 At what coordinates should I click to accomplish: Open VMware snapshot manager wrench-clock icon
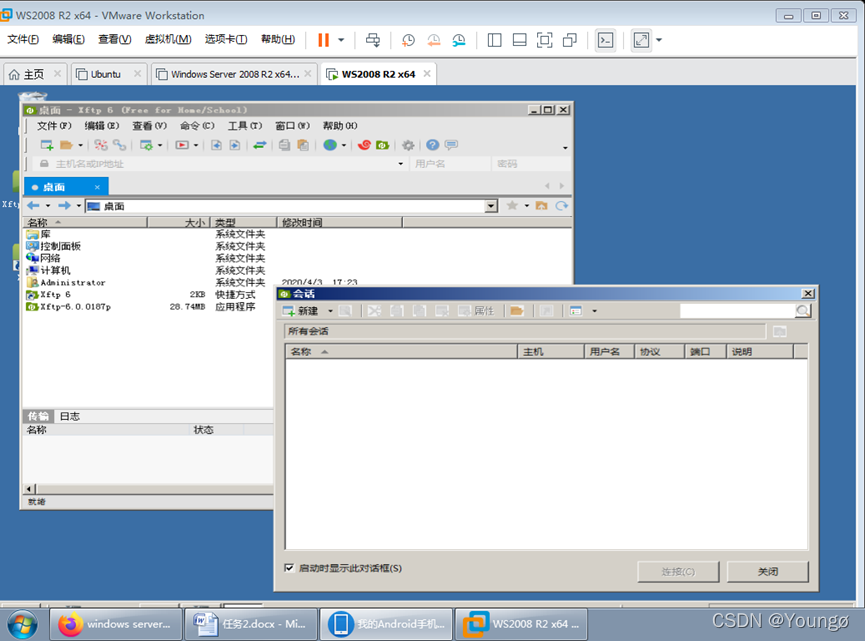pos(459,40)
